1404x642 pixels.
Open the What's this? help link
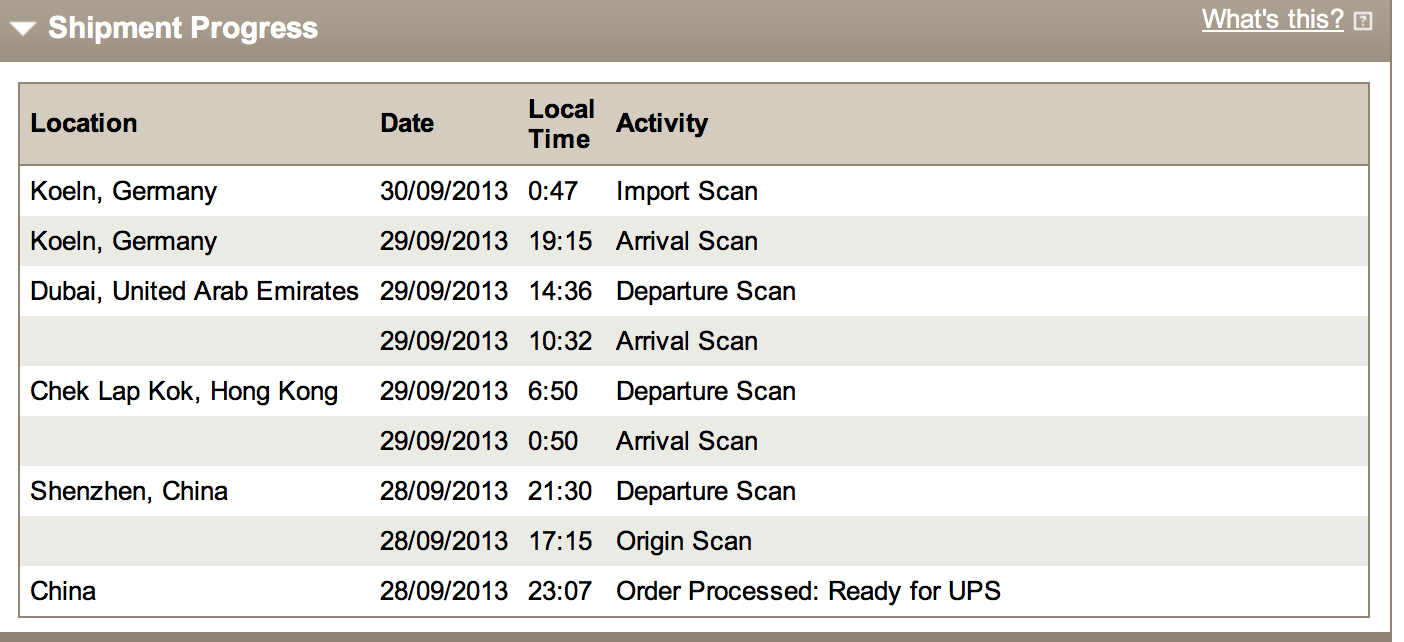1272,19
